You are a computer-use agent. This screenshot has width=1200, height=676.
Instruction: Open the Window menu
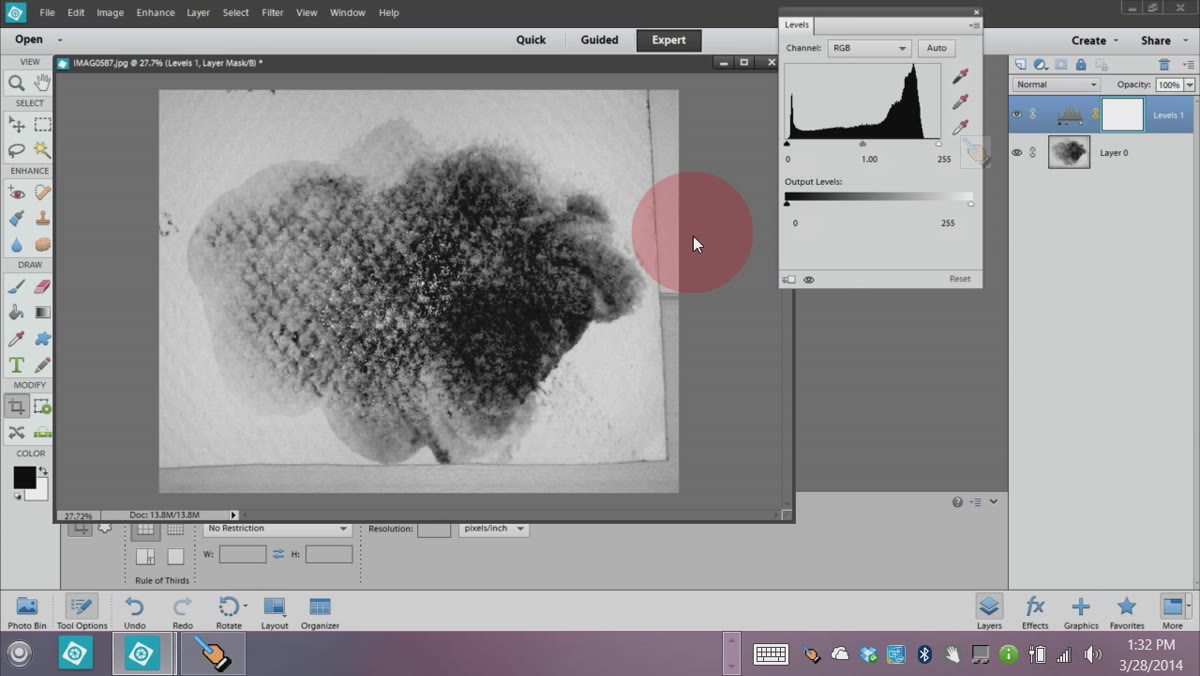click(x=347, y=13)
